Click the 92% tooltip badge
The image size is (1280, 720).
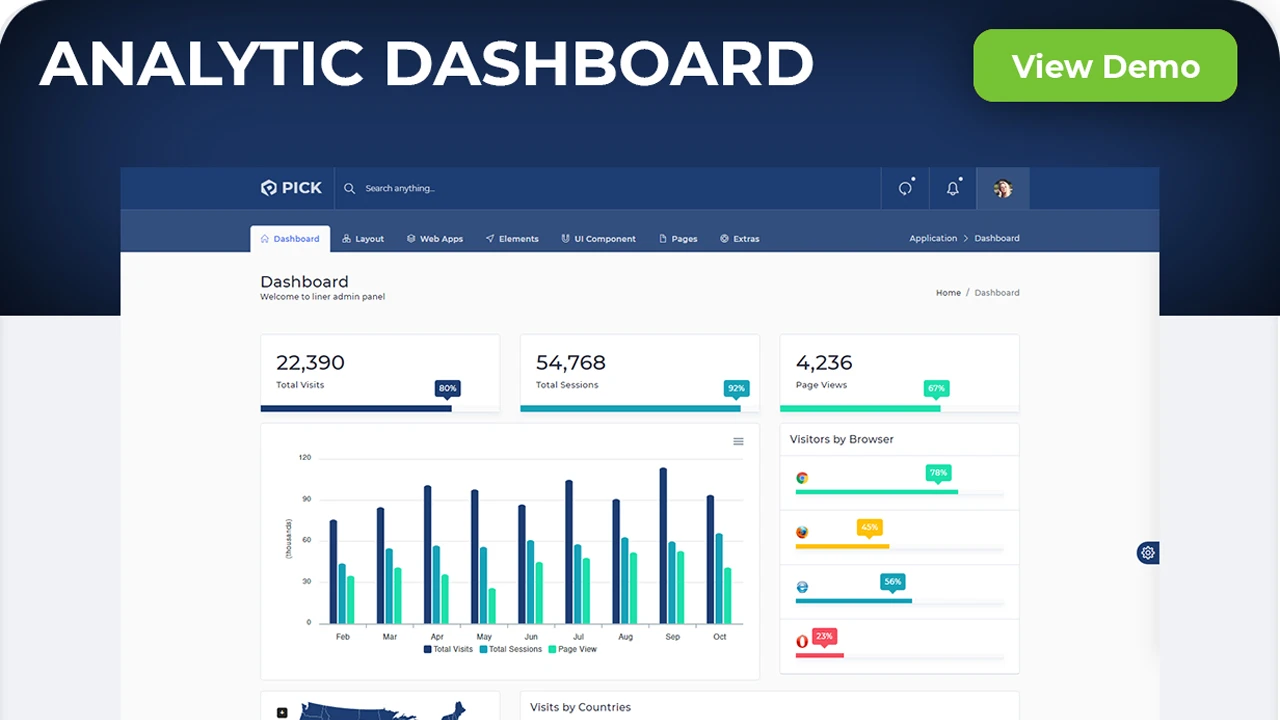click(737, 389)
